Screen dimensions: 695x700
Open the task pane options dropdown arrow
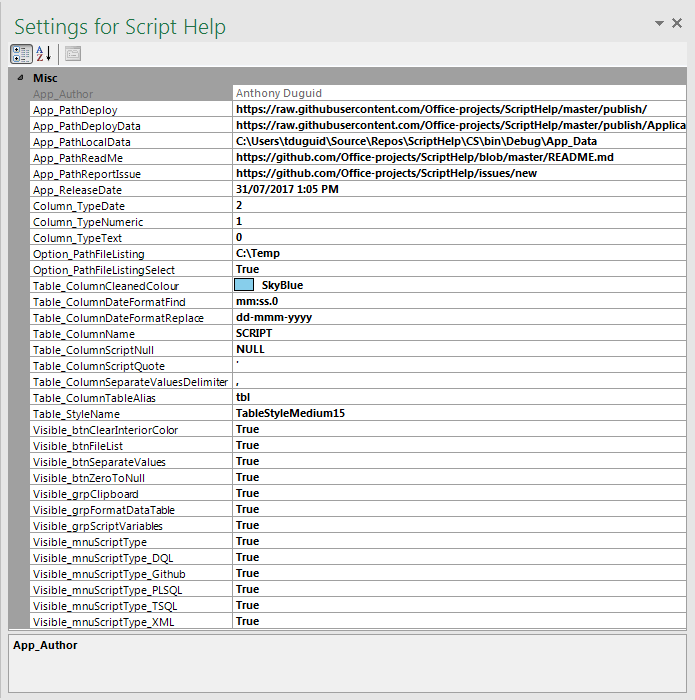point(659,23)
